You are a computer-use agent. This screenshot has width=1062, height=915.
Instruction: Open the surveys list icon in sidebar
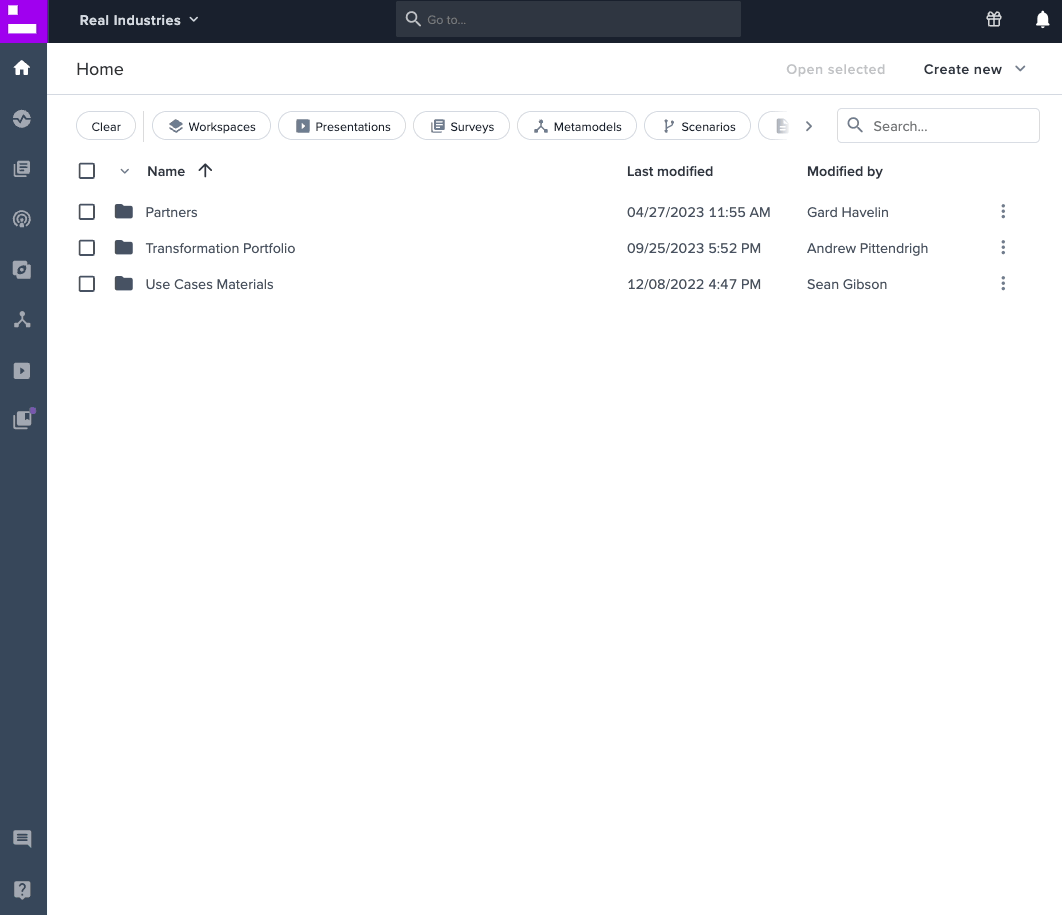pos(22,169)
